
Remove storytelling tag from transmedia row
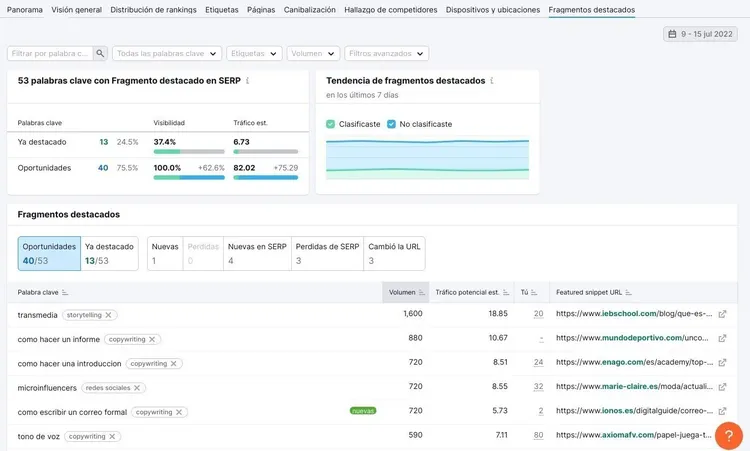tap(109, 315)
